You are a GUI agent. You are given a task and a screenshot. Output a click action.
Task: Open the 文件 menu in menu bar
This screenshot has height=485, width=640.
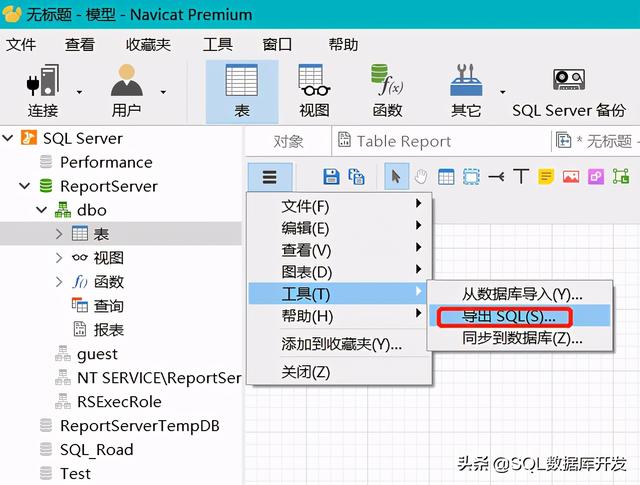click(21, 44)
